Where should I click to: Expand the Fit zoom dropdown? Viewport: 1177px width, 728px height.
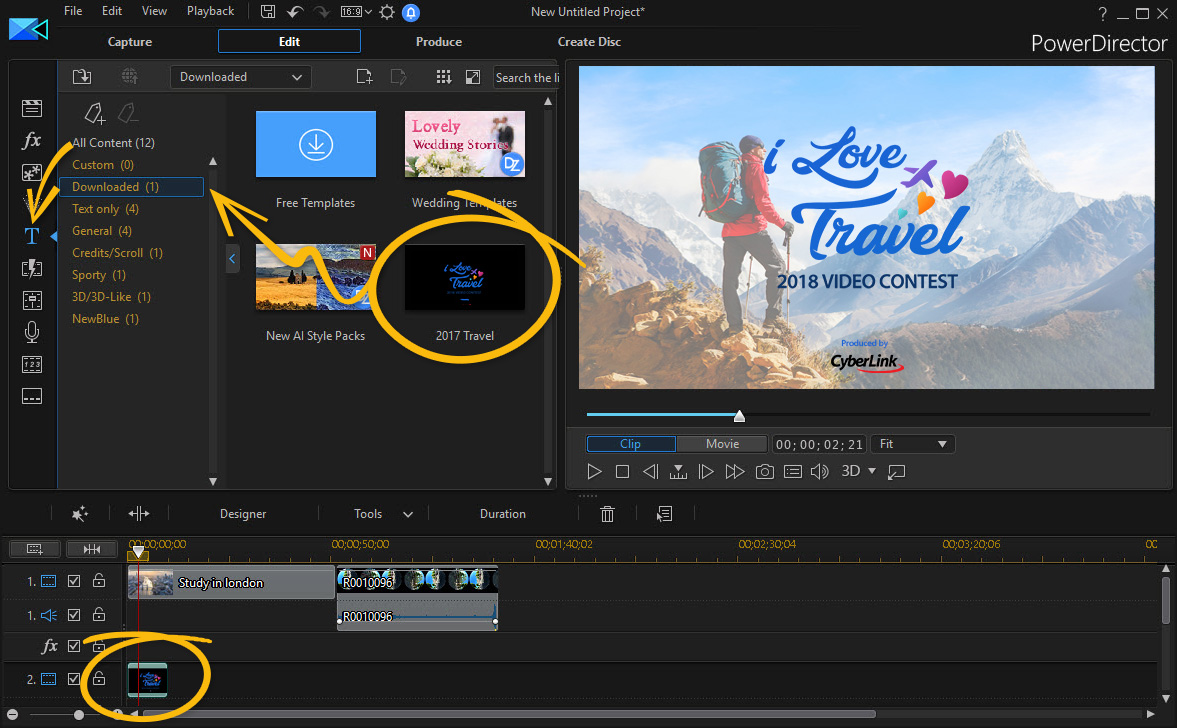tap(913, 444)
